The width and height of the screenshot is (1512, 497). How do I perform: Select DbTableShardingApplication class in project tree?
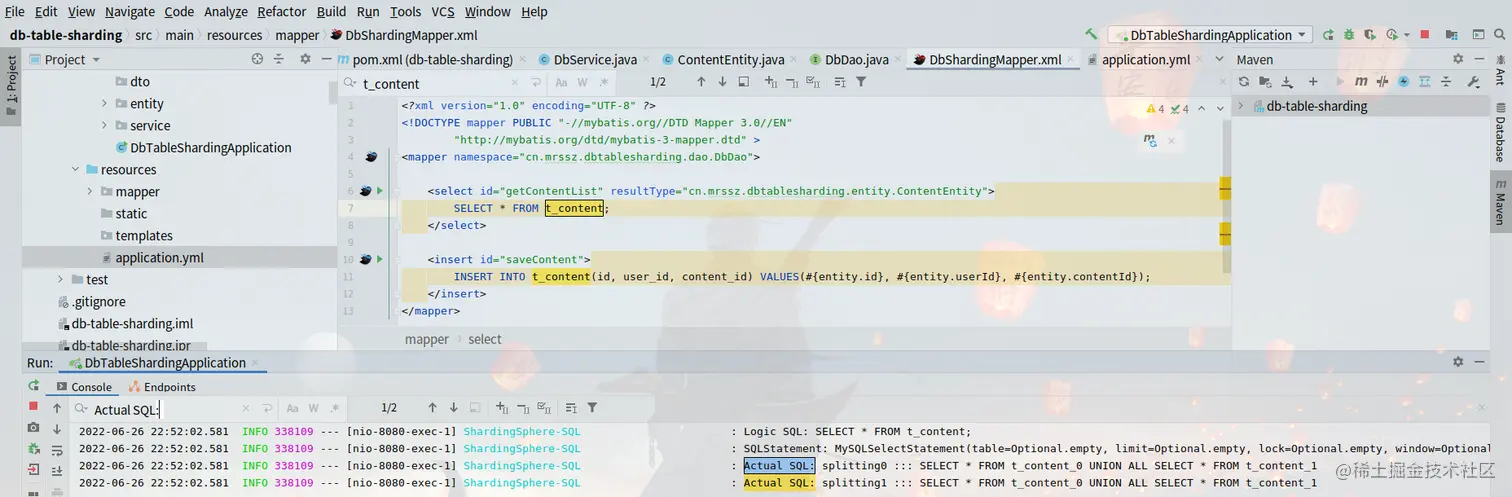[210, 147]
